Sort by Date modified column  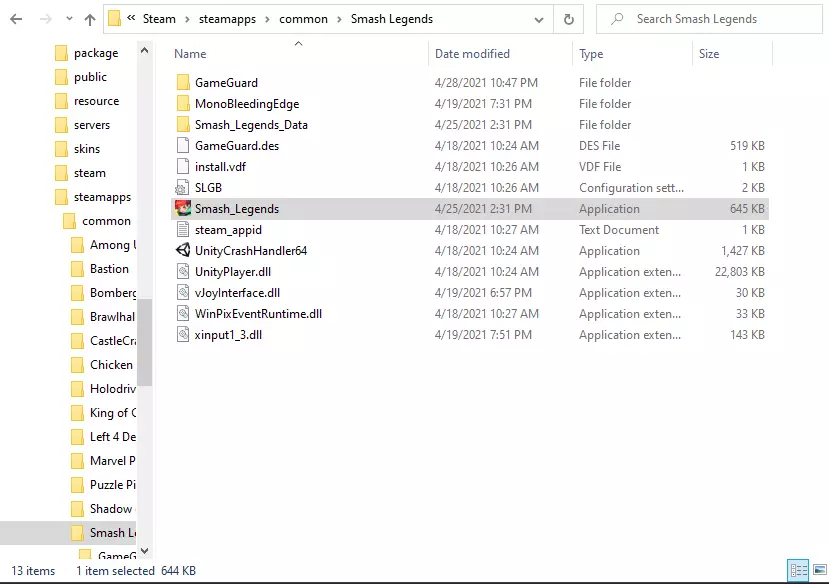pos(472,54)
